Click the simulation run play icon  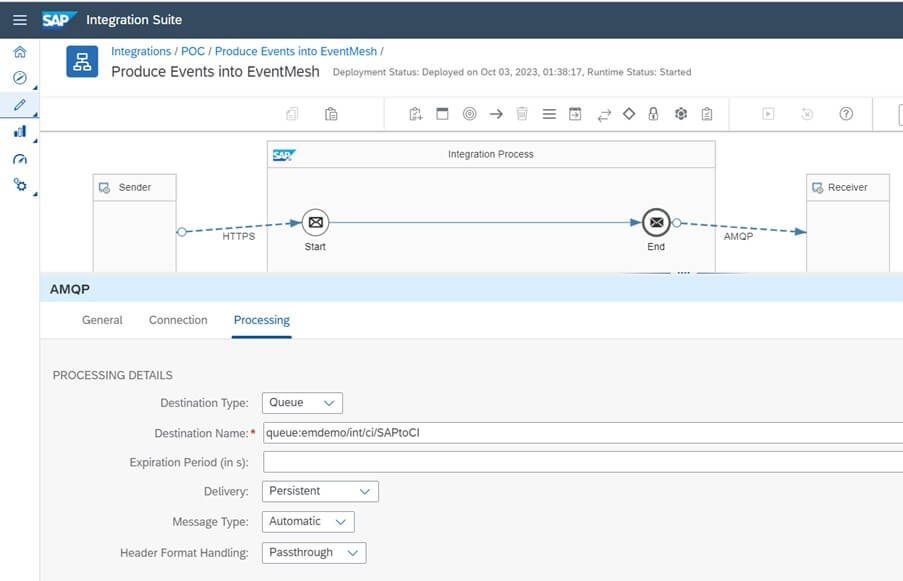(768, 114)
